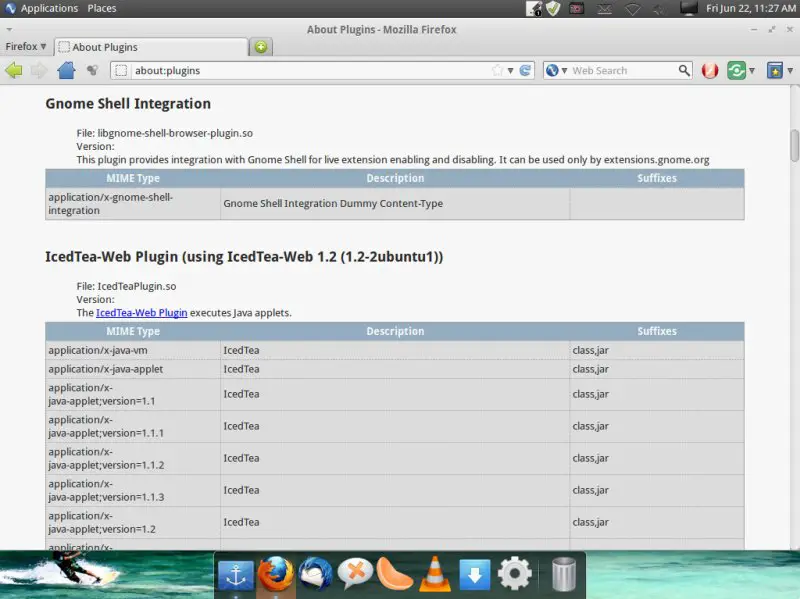Open the home page via house icon
Viewport: 800px width, 599px height.
tap(66, 70)
